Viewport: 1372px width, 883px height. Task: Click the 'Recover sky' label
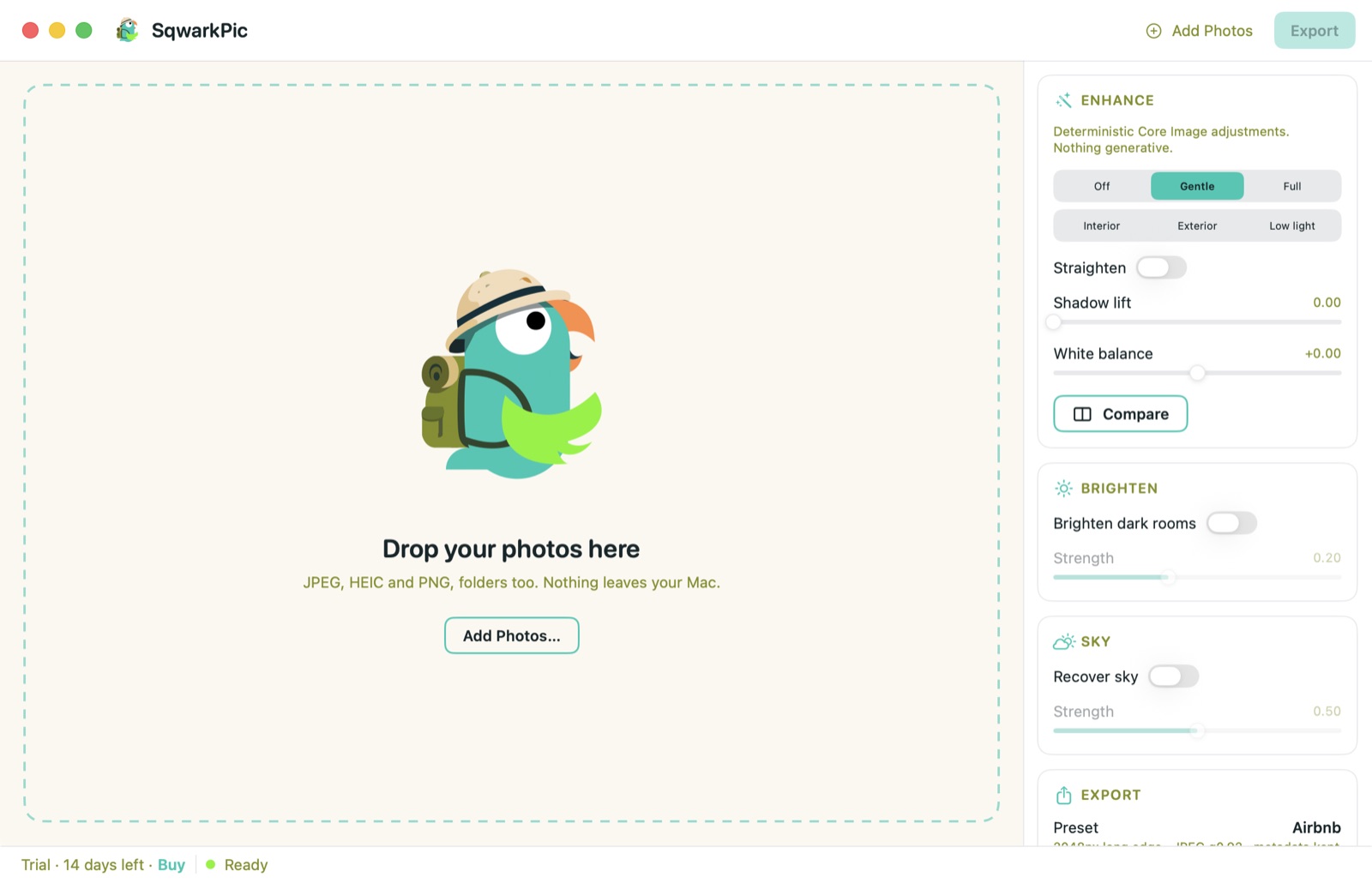click(1096, 676)
